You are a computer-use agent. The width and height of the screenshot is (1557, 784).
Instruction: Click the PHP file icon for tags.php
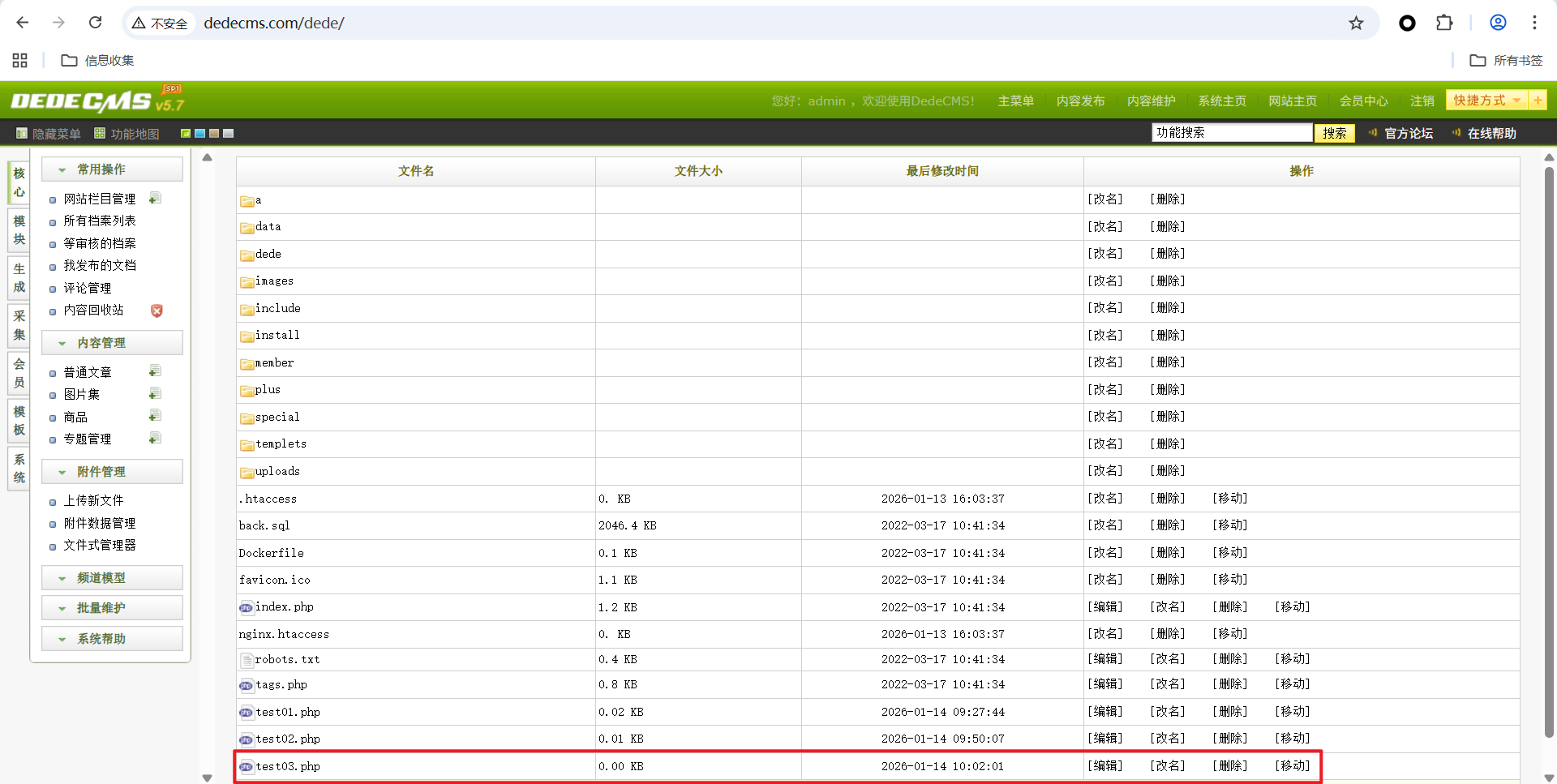(246, 686)
